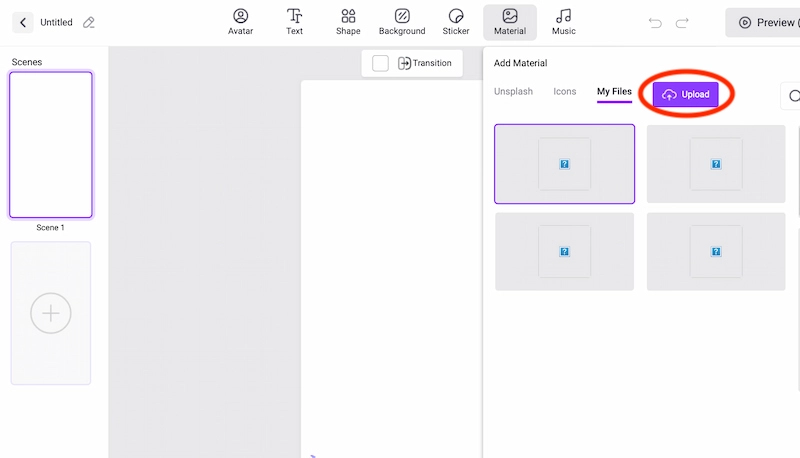Viewport: 800px width, 458px height.
Task: Select the My Files tab
Action: click(x=614, y=92)
